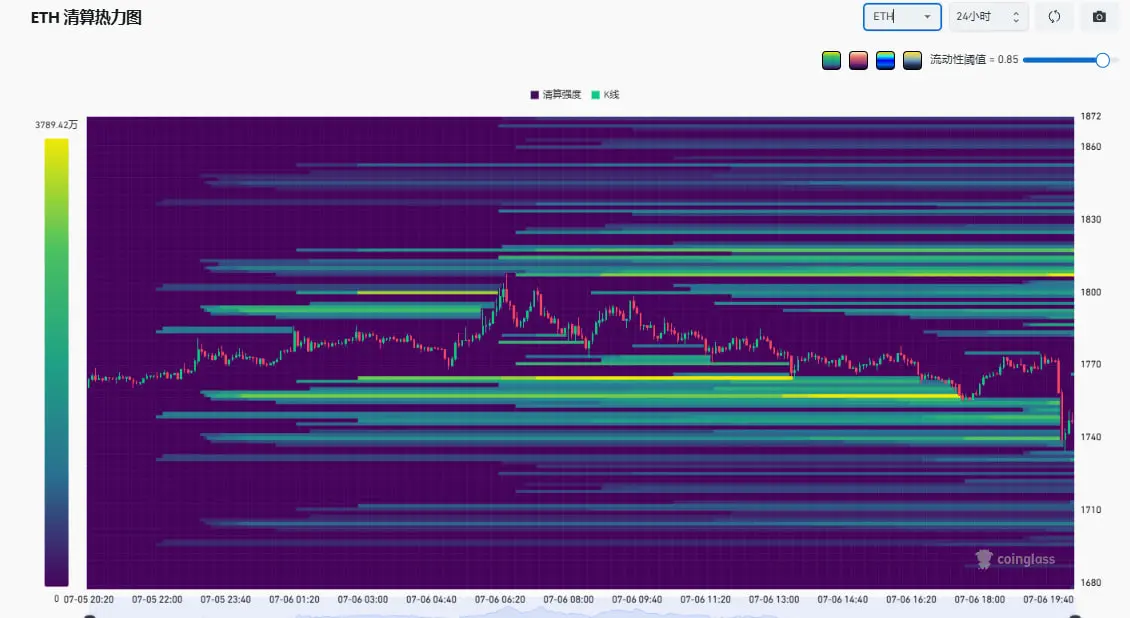Click the 07-06 09:40 time axis label
1130x618 pixels.
point(637,599)
